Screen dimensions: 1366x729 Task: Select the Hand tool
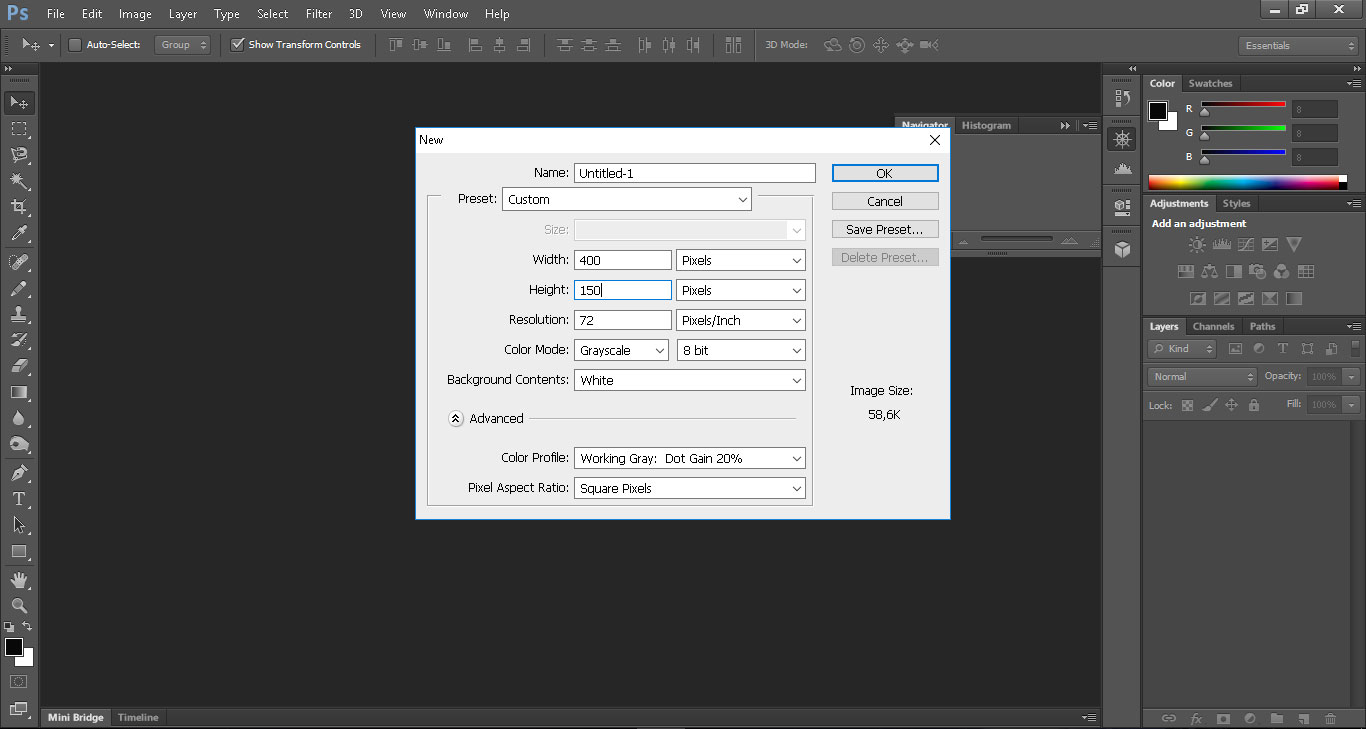tap(19, 580)
